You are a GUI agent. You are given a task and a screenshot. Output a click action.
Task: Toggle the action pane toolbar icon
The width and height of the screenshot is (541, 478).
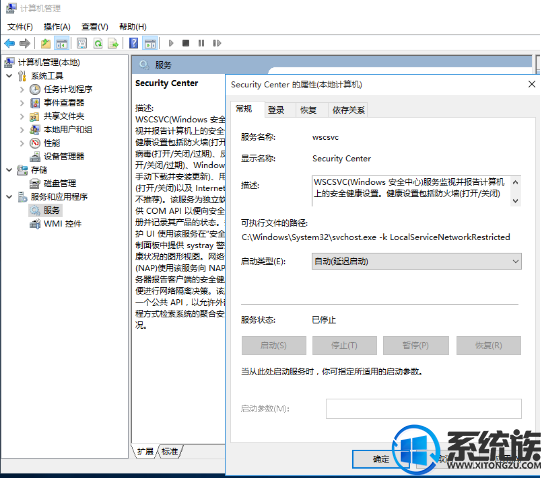[150, 43]
